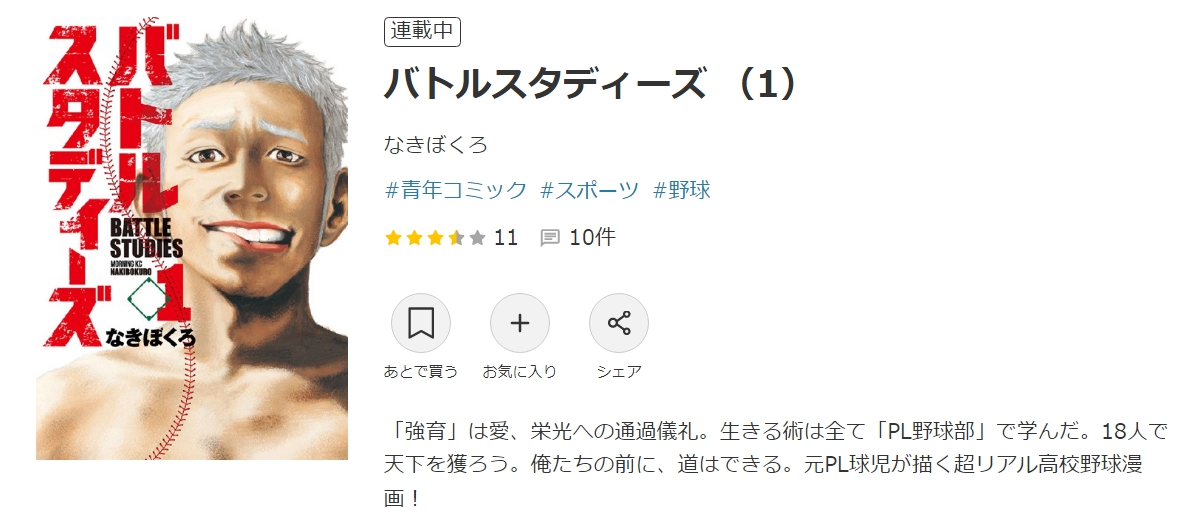Click the review comment bubble icon
Image resolution: width=1184 pixels, height=532 pixels.
point(550,238)
